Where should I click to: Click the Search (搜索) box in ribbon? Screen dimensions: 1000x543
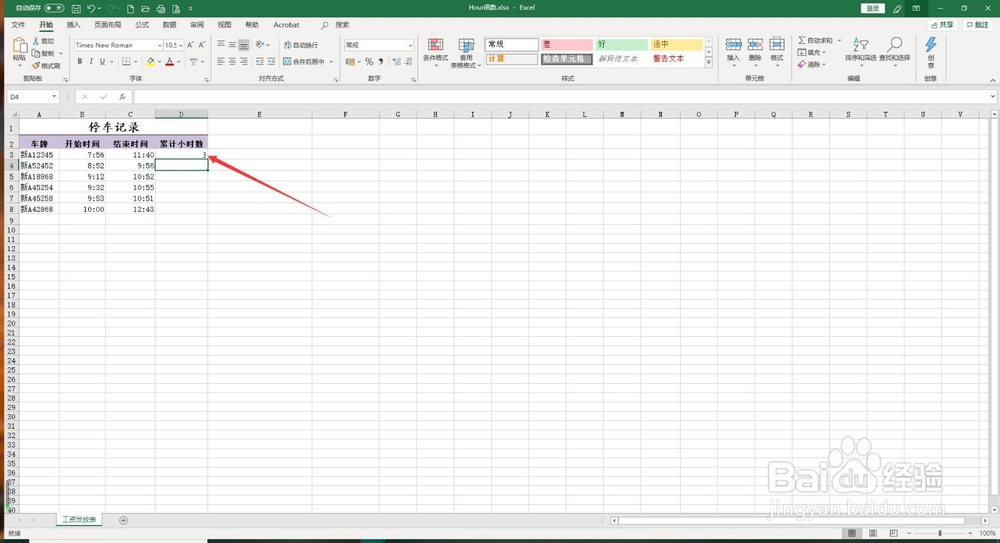[x=335, y=25]
